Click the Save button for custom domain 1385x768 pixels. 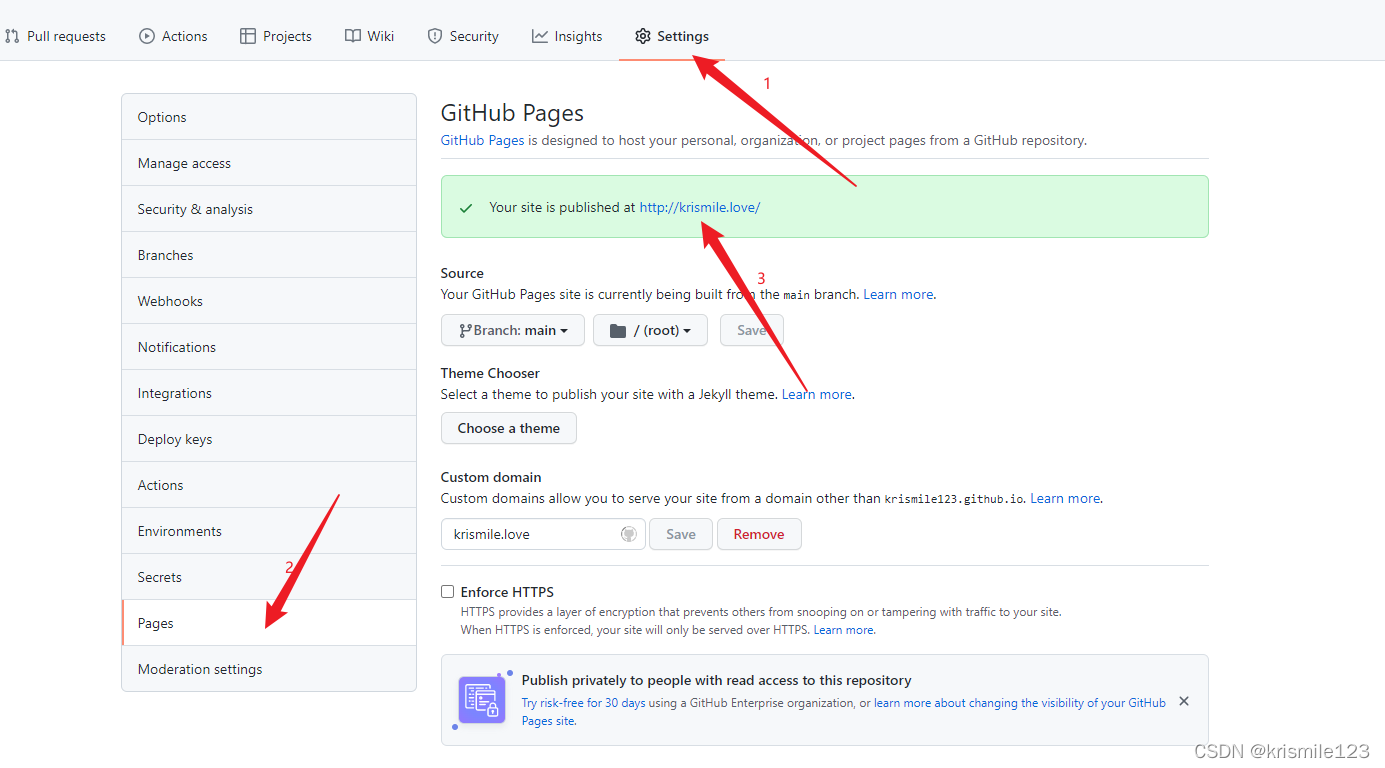(x=681, y=534)
